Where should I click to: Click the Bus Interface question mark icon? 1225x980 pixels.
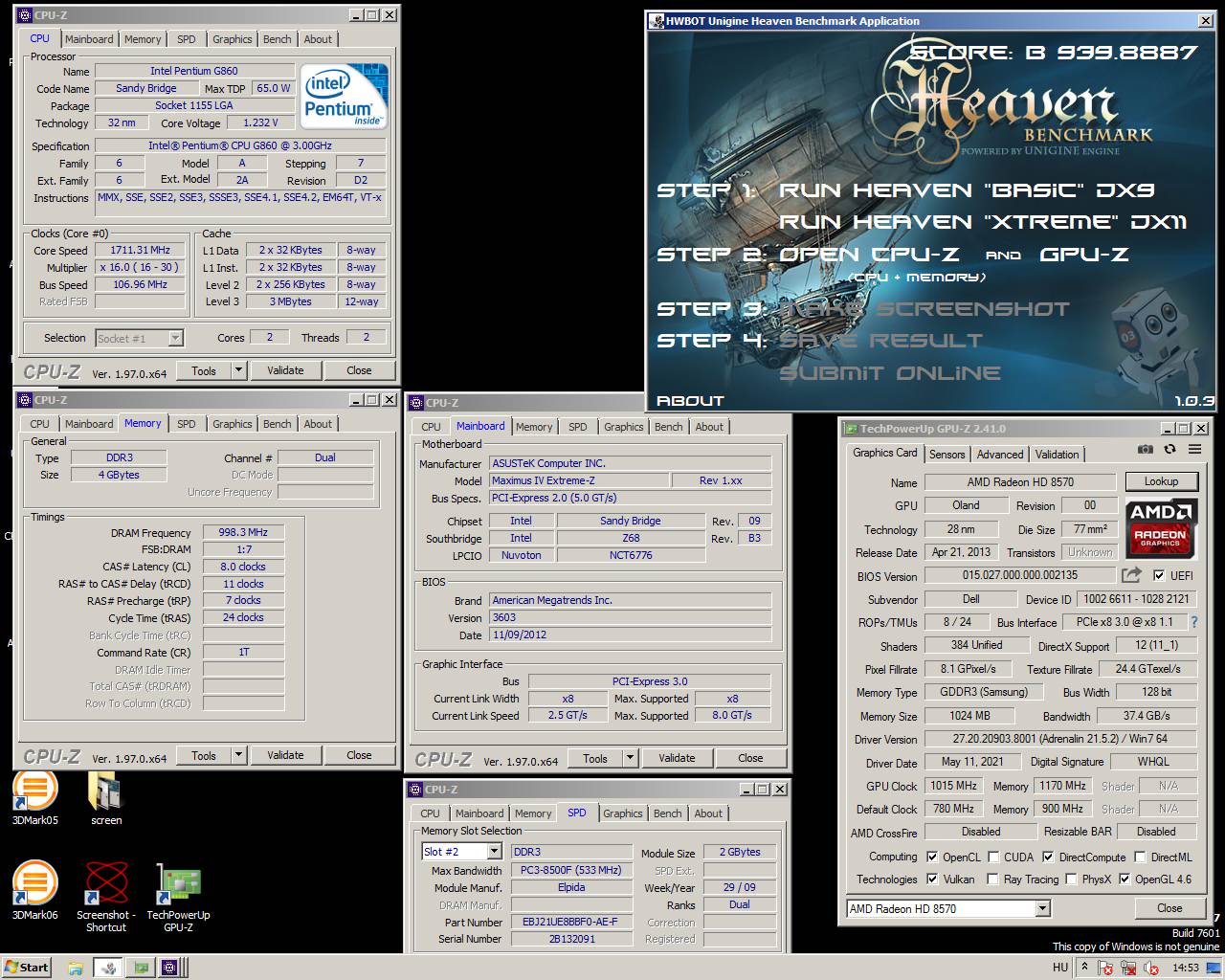(1193, 622)
